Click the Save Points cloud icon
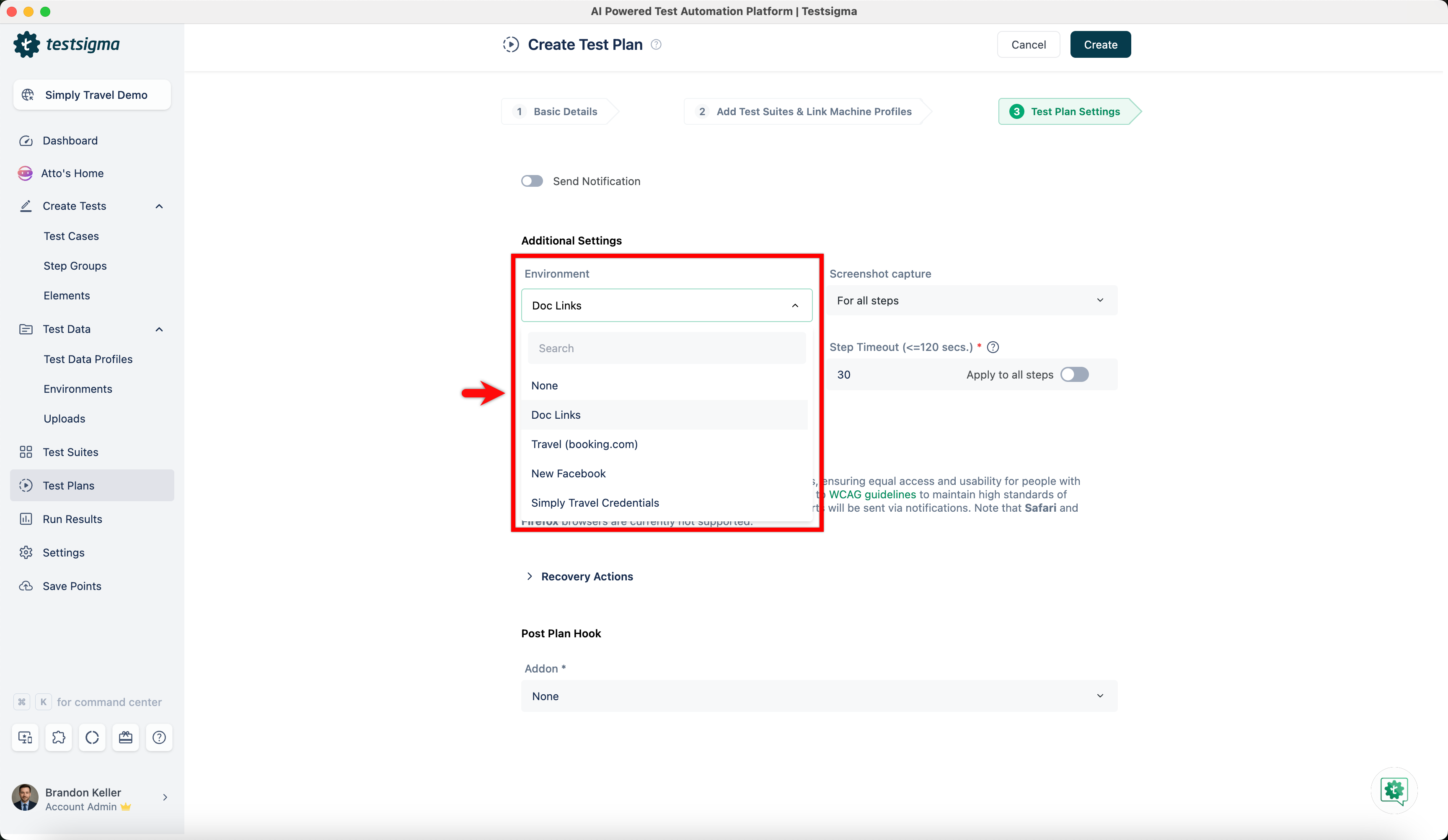Image resolution: width=1448 pixels, height=840 pixels. (26, 586)
